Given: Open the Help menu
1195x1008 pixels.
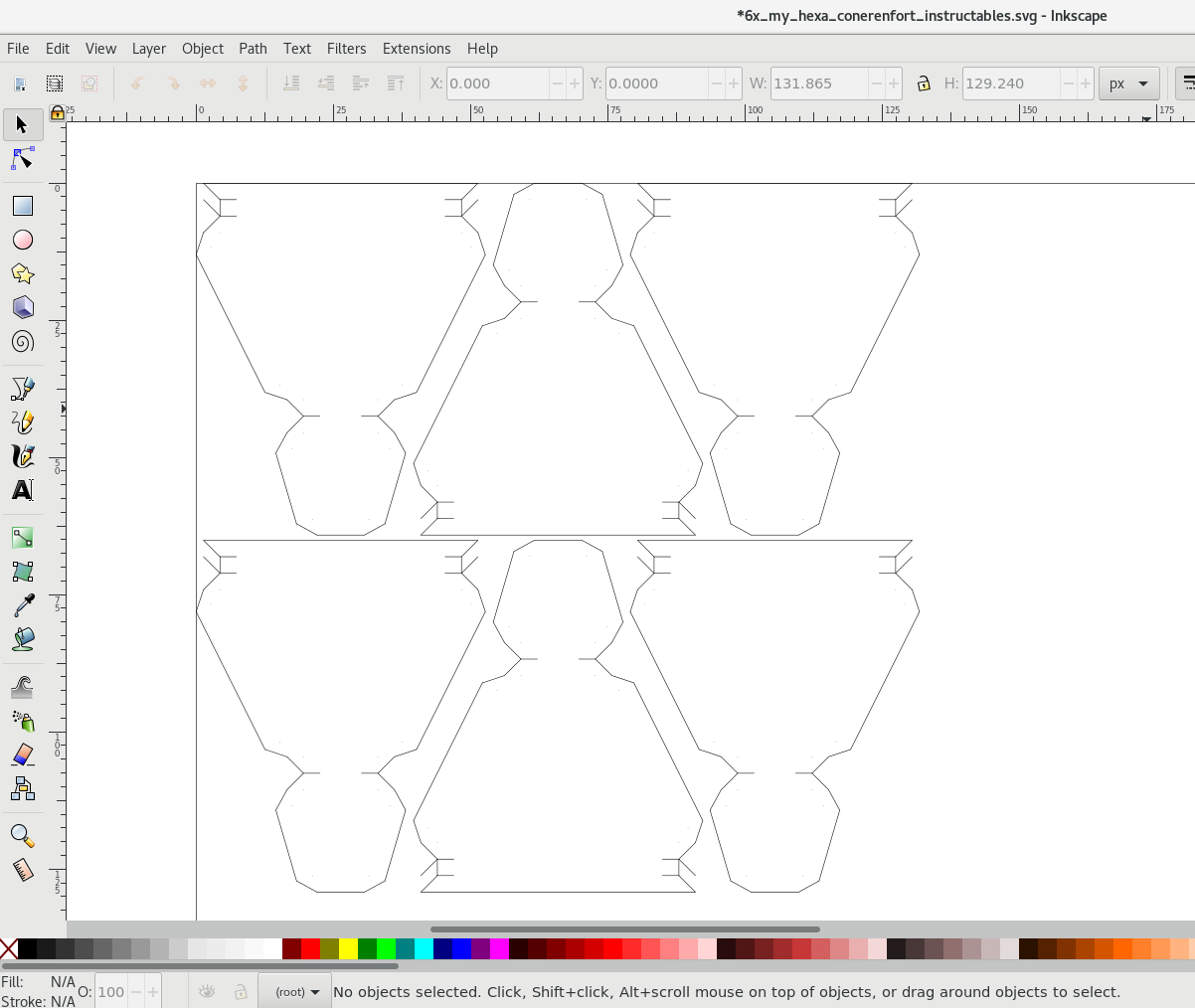Looking at the screenshot, I should click(x=482, y=48).
